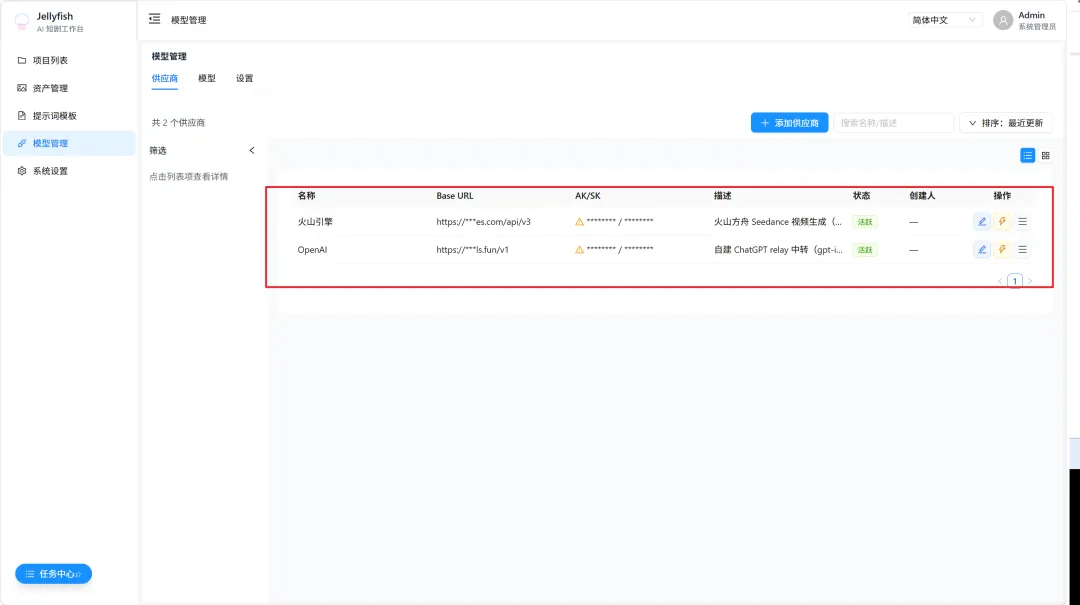Click the next page arrow
This screenshot has width=1080, height=605.
(x=1030, y=281)
